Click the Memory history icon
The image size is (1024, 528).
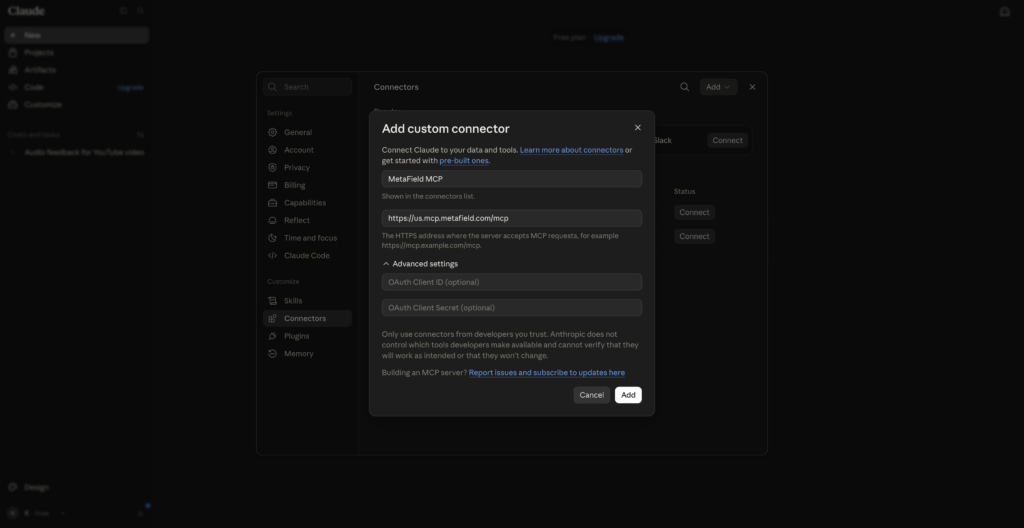point(272,354)
